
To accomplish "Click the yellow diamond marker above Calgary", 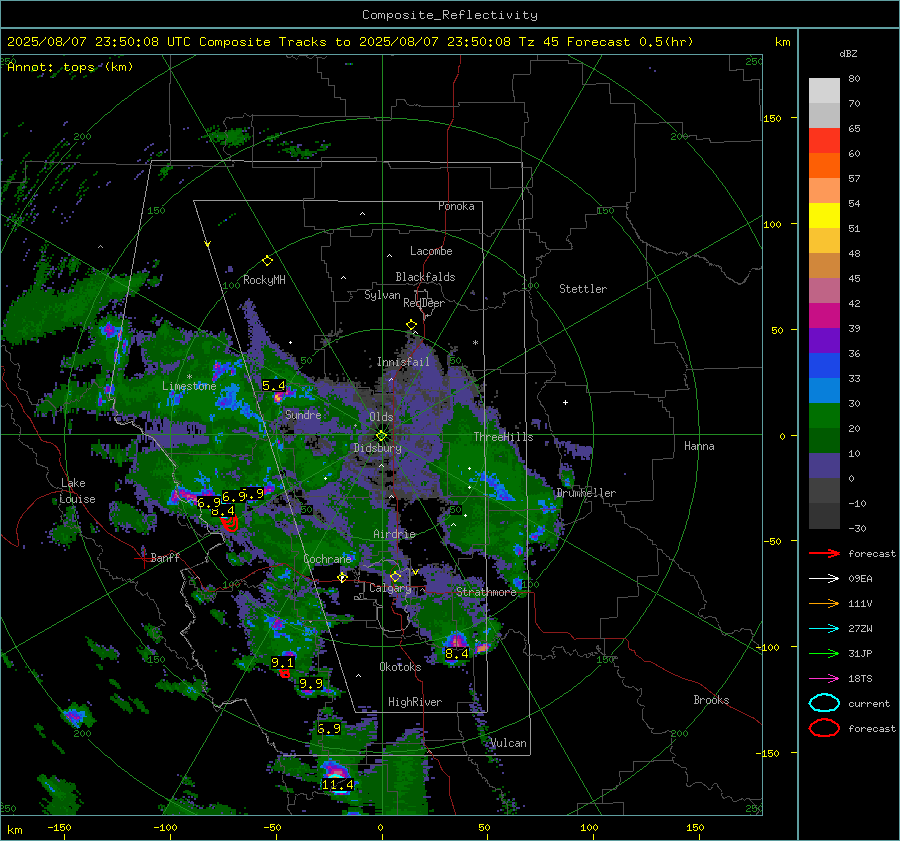I will pos(395,576).
